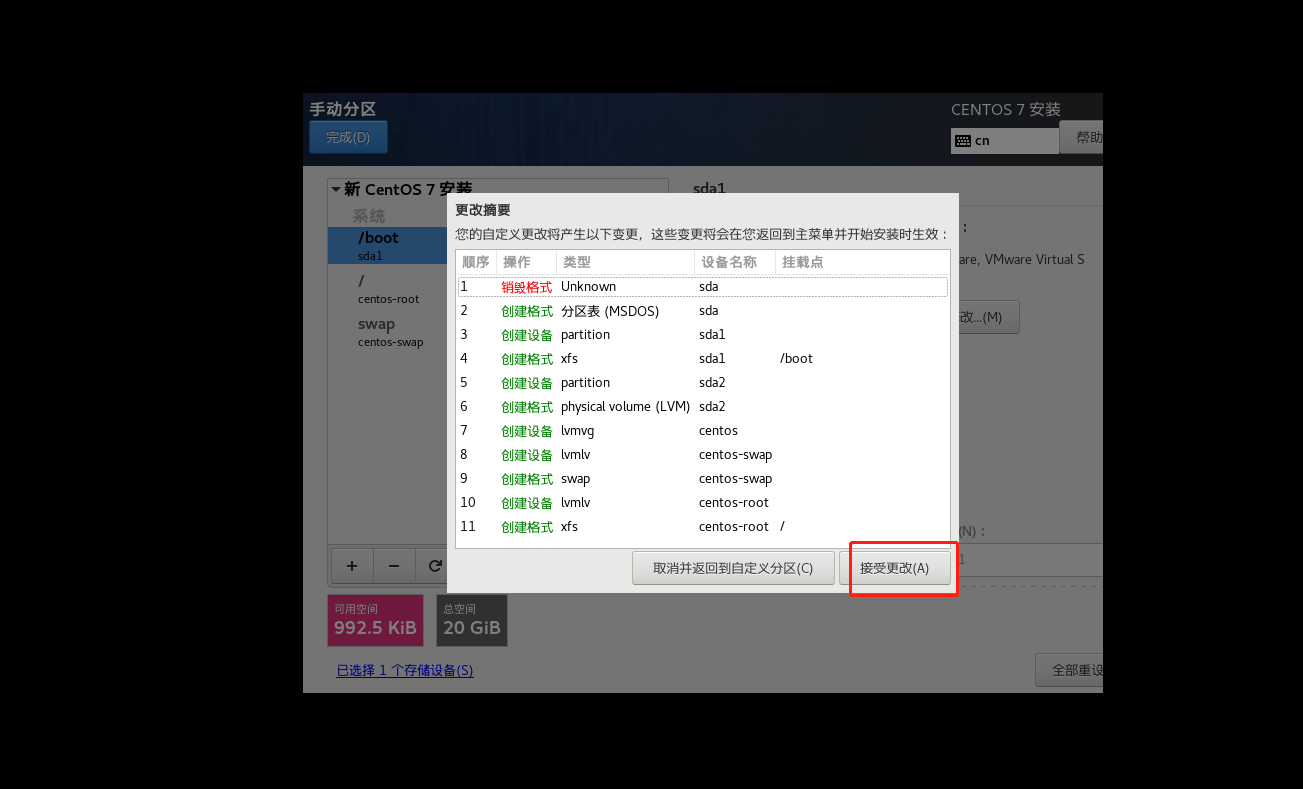Image resolution: width=1303 pixels, height=789 pixels.
Task: Sort by the 操作 column header
Action: (x=526, y=263)
